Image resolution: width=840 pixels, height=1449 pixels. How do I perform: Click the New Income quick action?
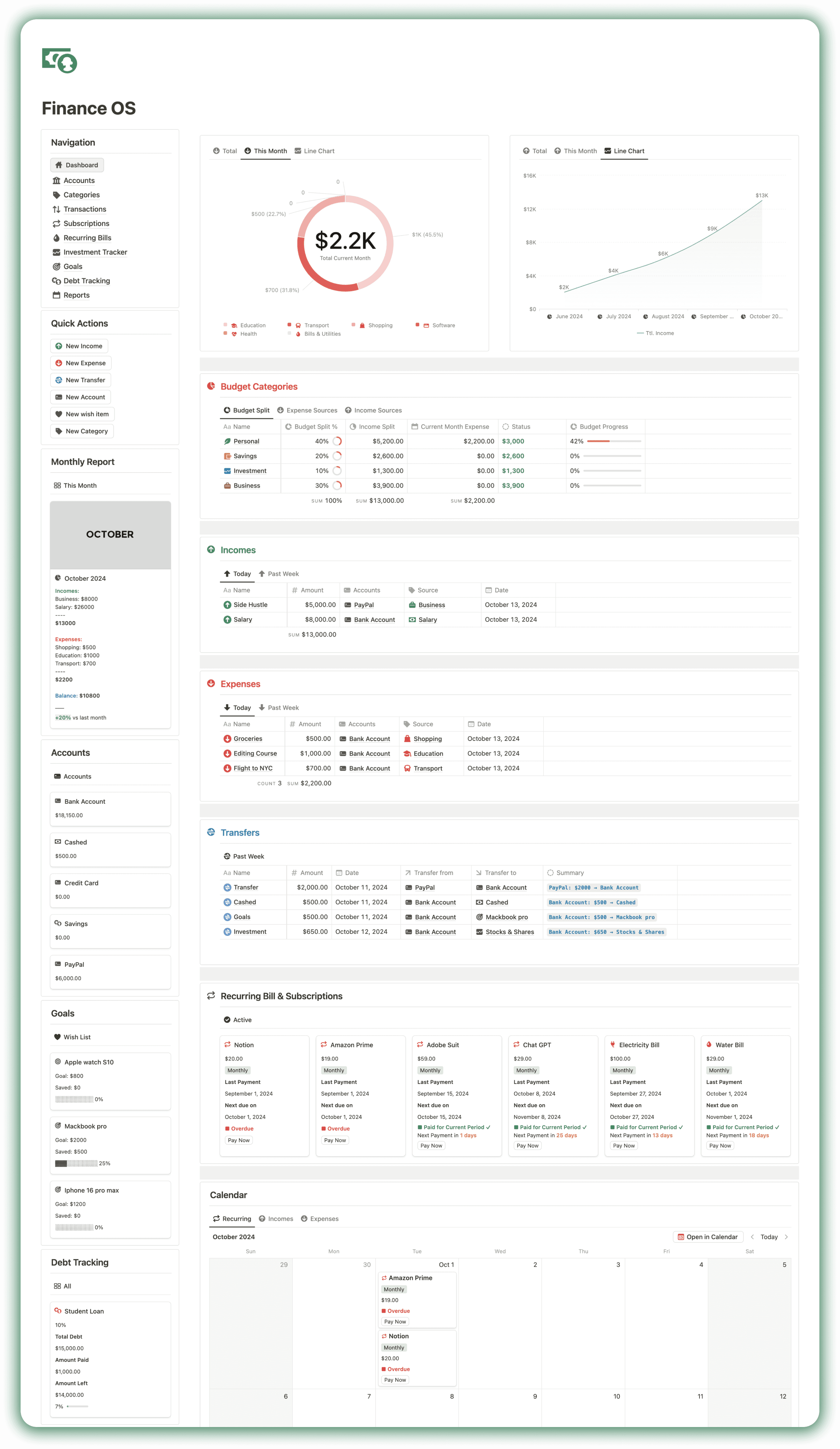tap(79, 345)
